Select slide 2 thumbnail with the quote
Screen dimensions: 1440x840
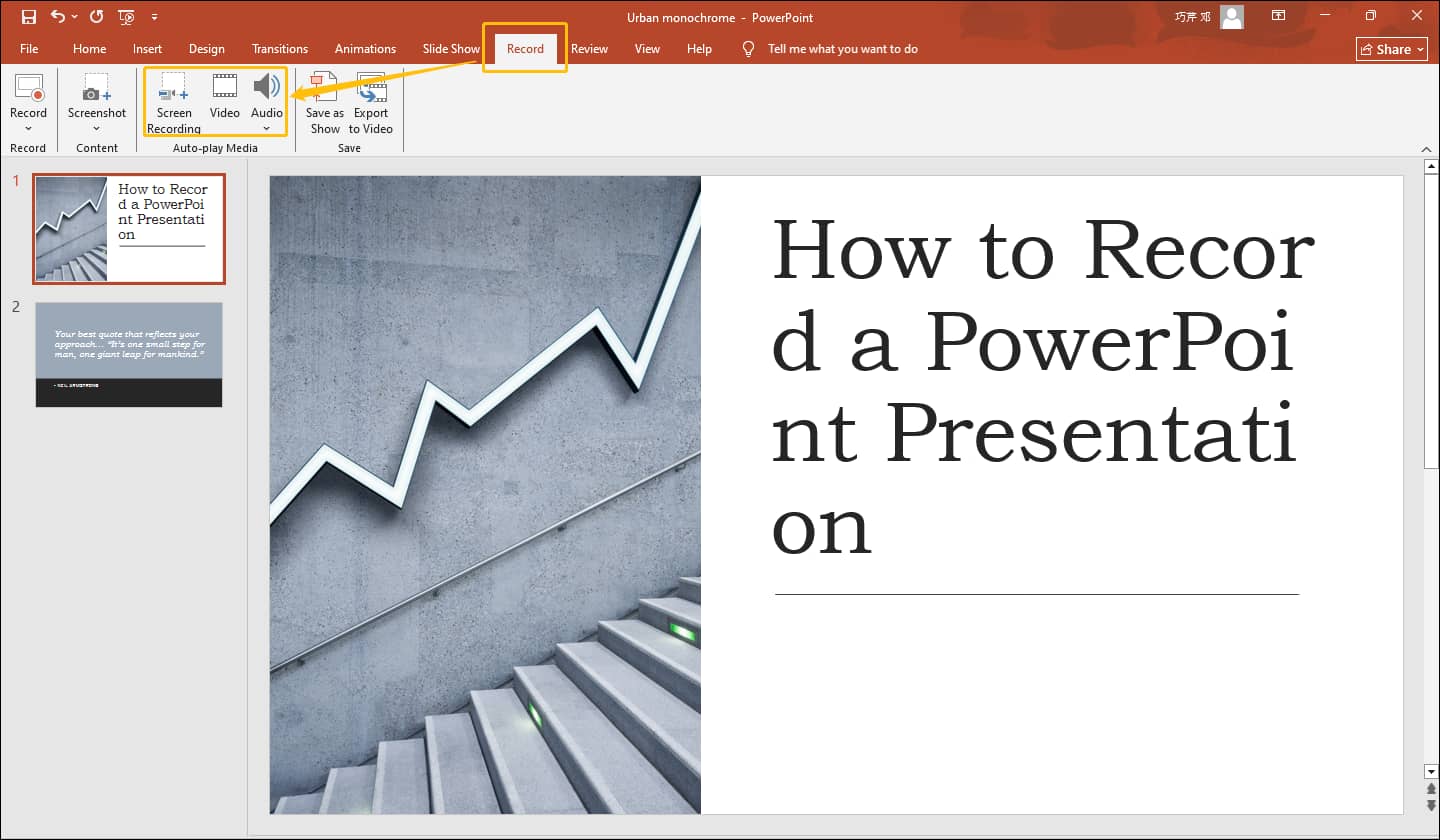[129, 355]
